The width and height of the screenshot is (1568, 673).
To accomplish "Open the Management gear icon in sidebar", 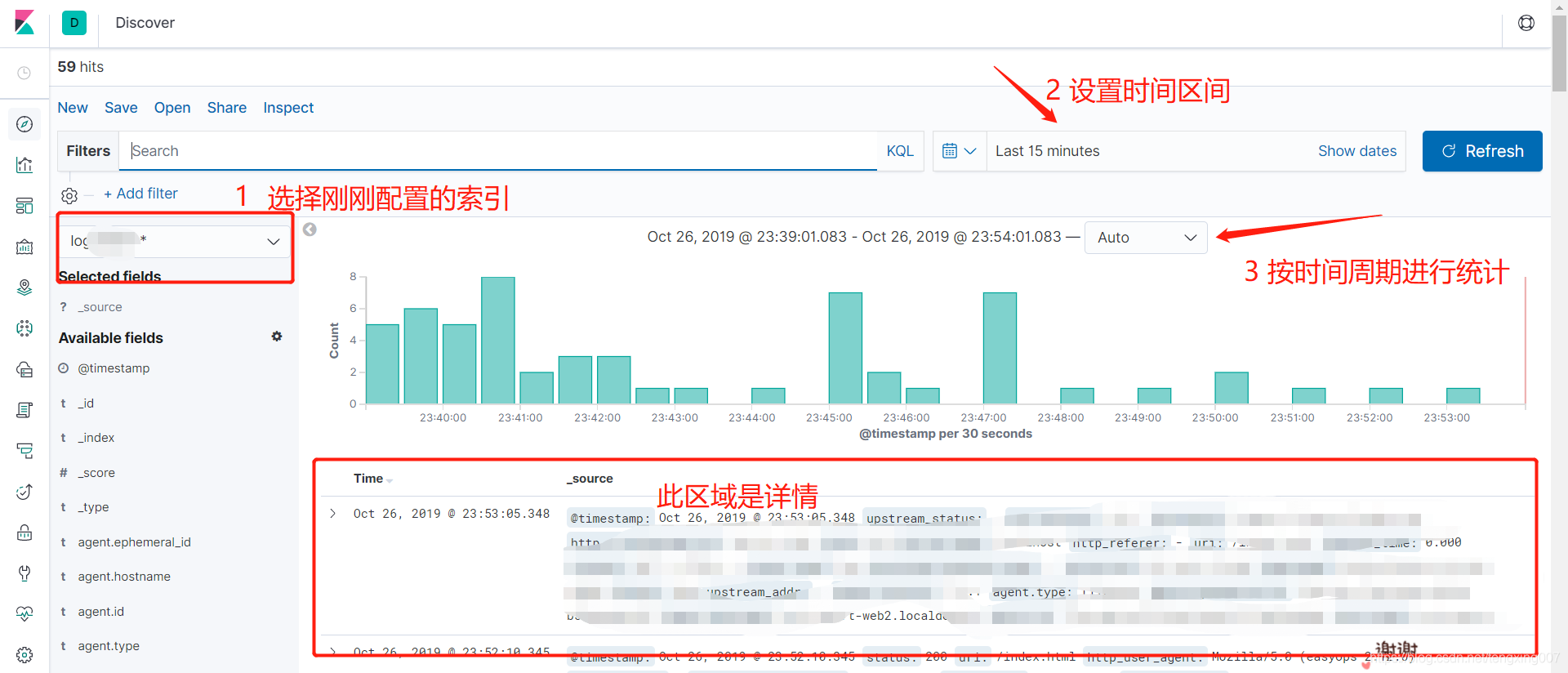I will coord(24,655).
